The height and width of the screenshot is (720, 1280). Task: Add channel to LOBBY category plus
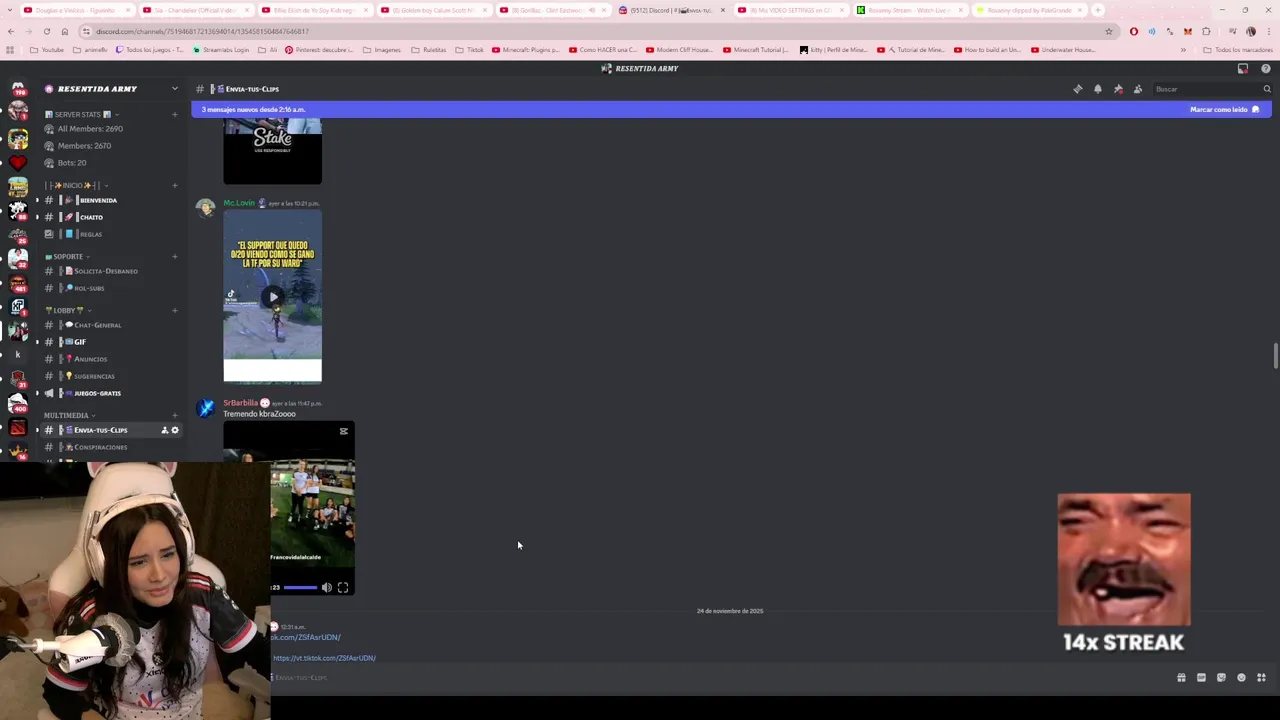174,310
